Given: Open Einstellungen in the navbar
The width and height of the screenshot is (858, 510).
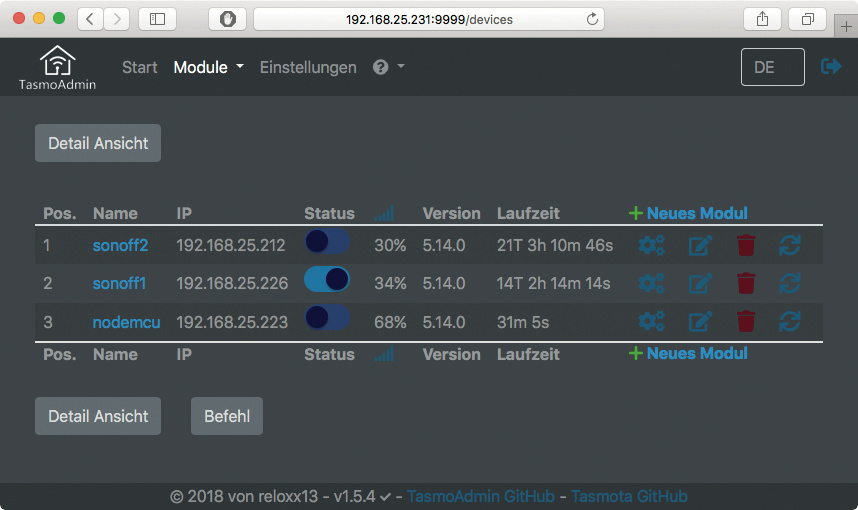Looking at the screenshot, I should tap(308, 67).
